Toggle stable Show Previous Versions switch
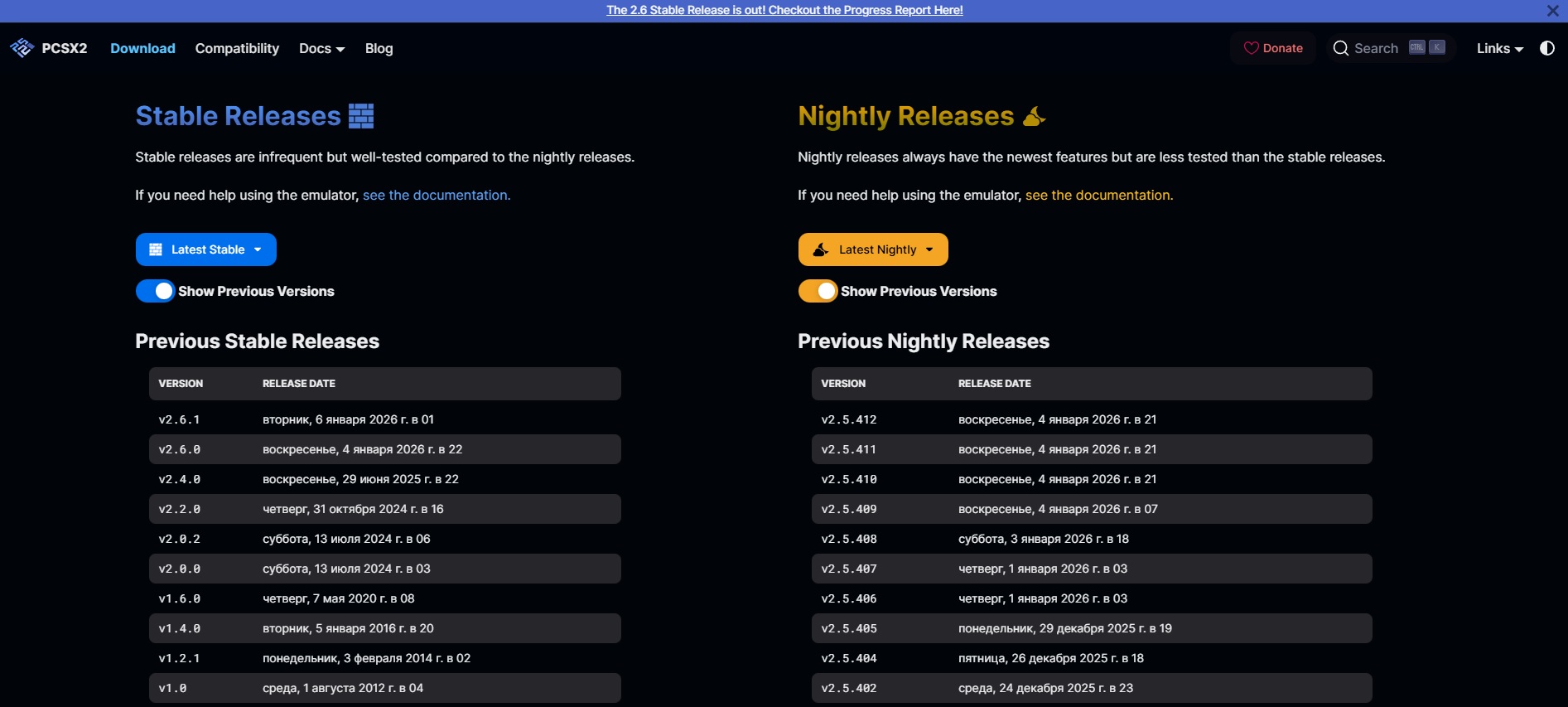This screenshot has width=1568, height=707. click(x=155, y=291)
